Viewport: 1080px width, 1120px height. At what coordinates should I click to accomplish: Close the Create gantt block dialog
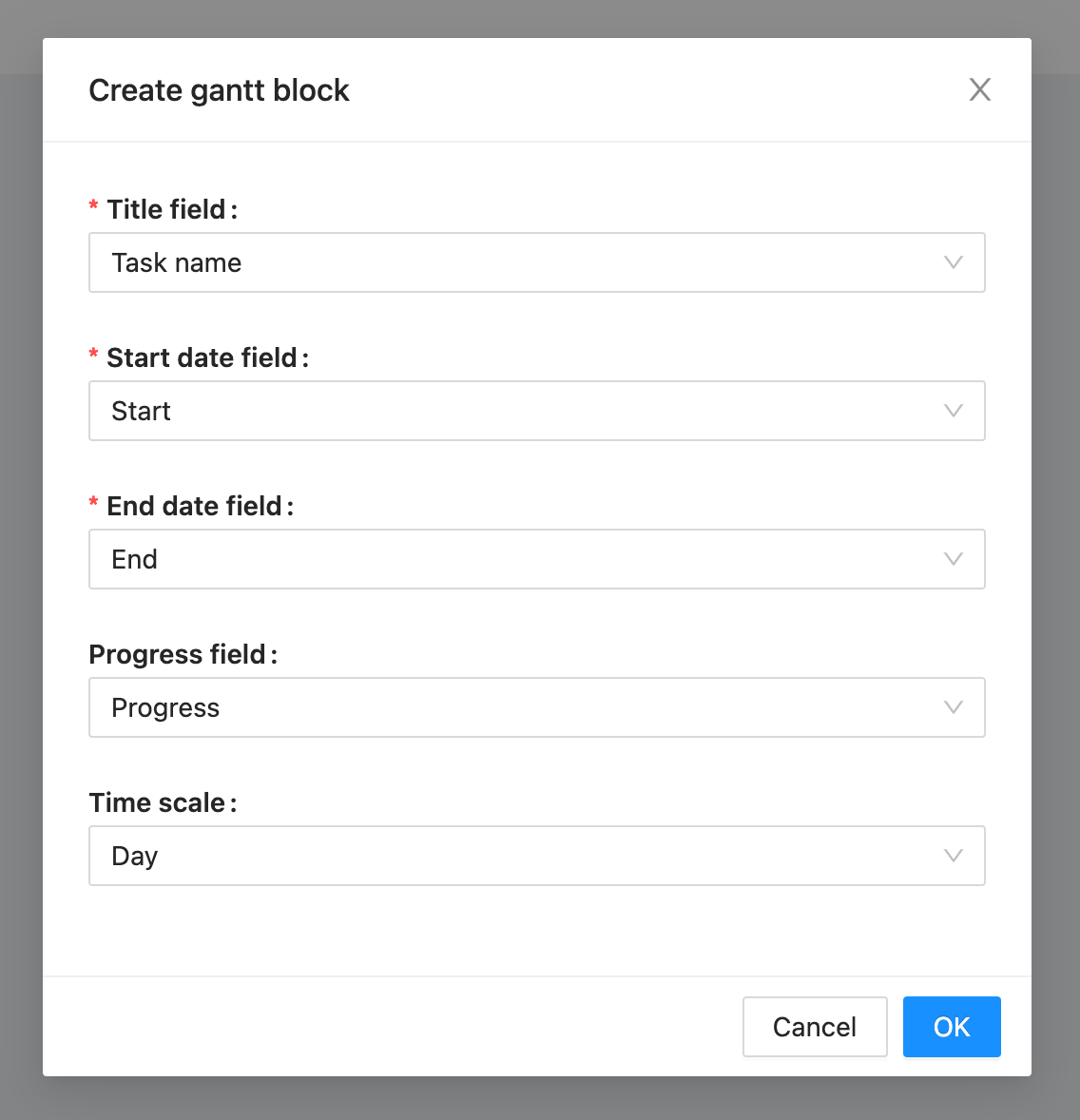(x=979, y=89)
